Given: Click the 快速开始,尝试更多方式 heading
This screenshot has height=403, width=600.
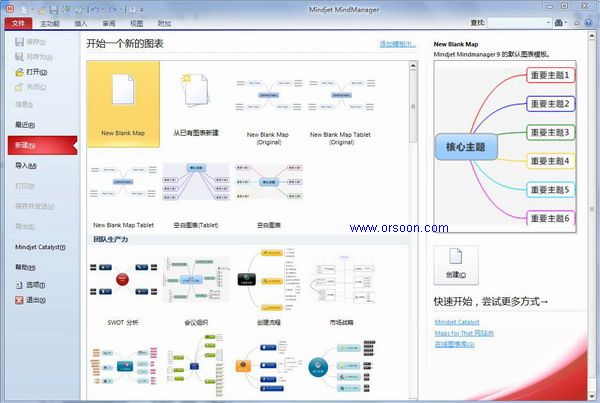Looking at the screenshot, I should point(491,302).
